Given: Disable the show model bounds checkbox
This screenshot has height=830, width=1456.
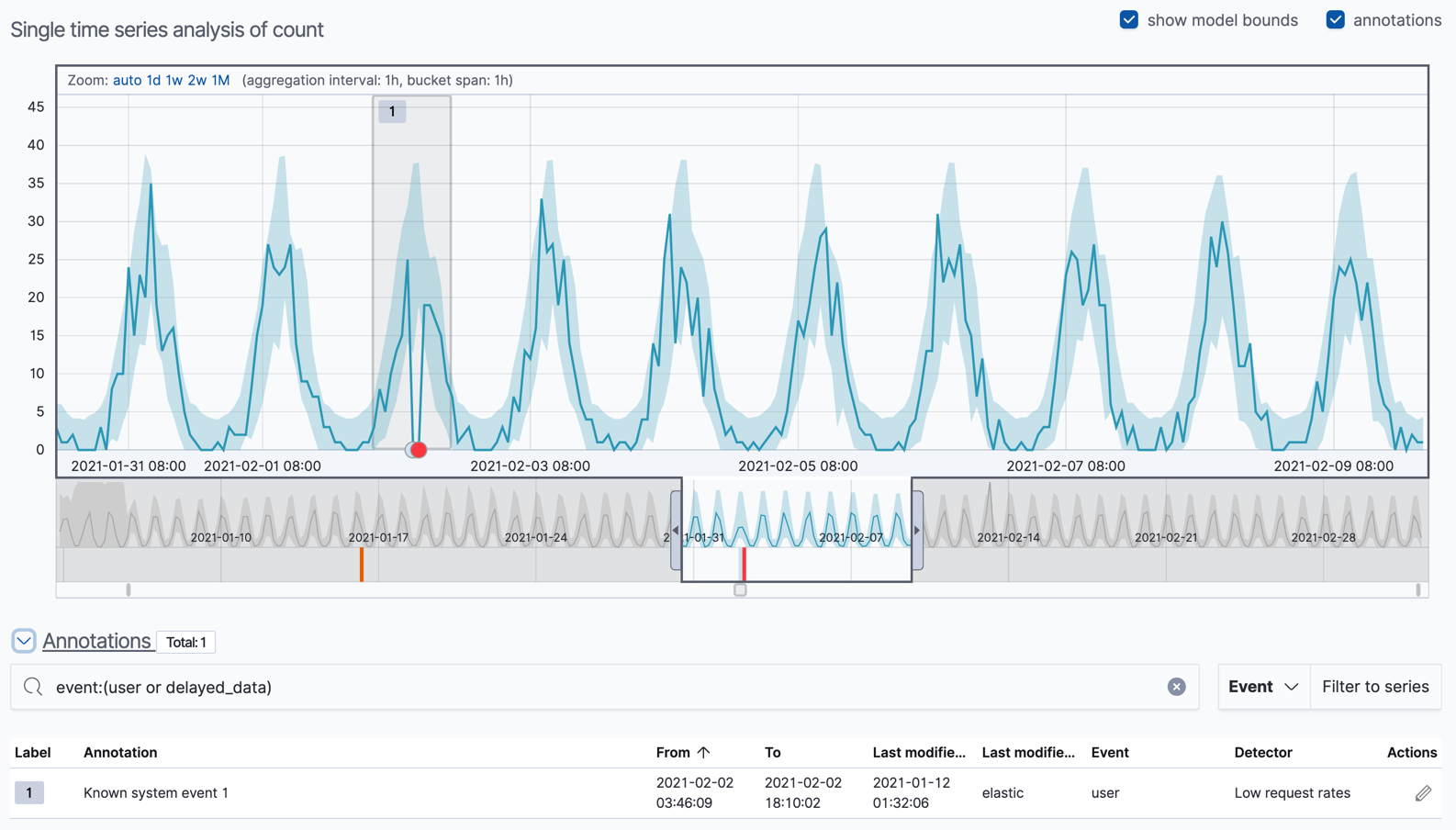Looking at the screenshot, I should 1129,20.
